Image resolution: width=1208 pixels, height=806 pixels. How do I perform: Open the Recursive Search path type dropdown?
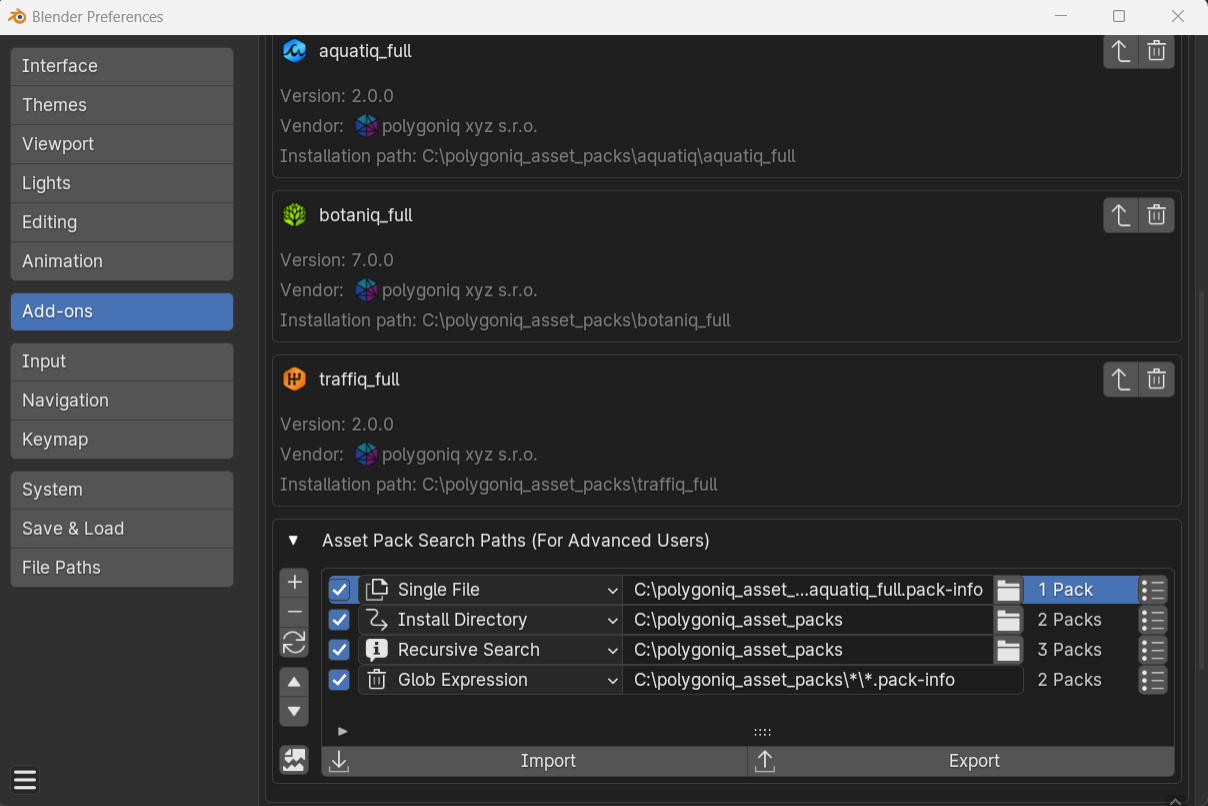pyautogui.click(x=490, y=650)
